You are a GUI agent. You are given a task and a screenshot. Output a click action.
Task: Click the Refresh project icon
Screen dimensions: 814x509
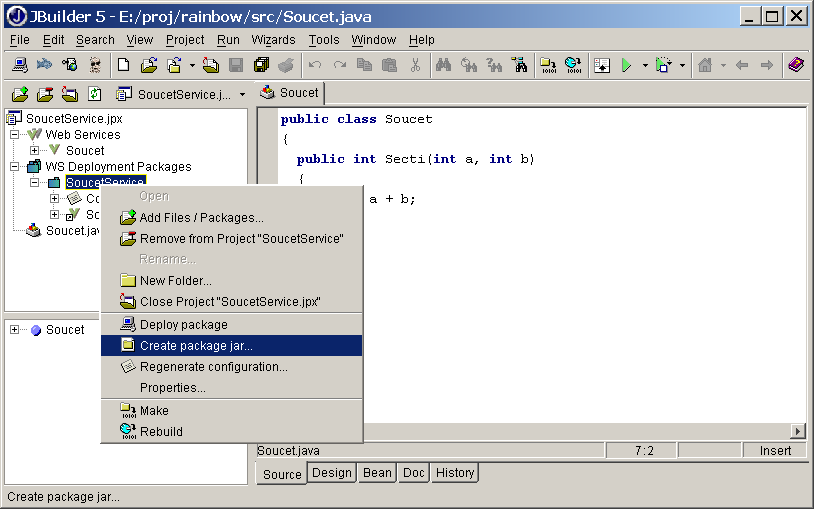94,94
